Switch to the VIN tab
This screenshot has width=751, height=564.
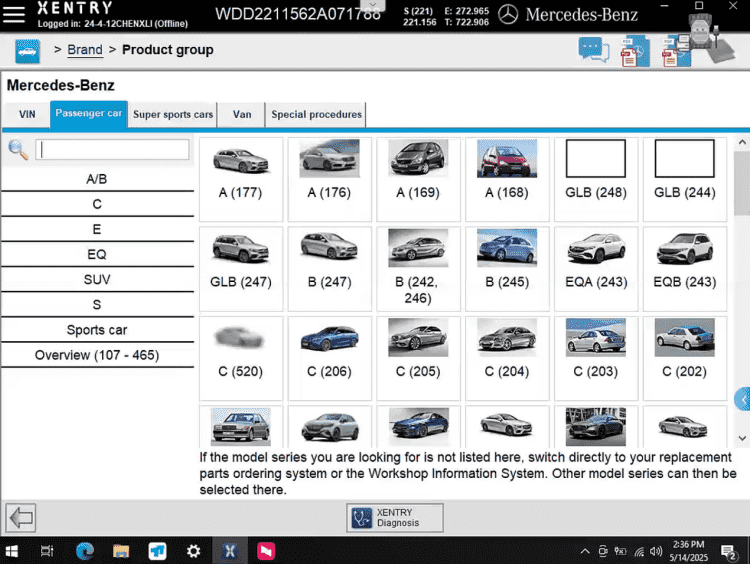pyautogui.click(x=27, y=114)
